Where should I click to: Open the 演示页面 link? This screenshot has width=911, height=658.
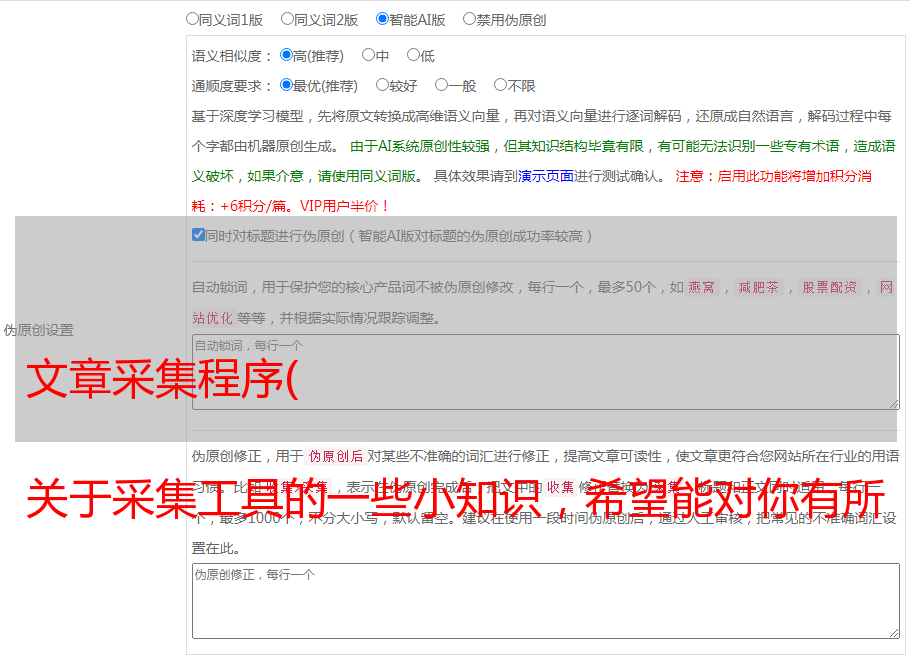(545, 176)
